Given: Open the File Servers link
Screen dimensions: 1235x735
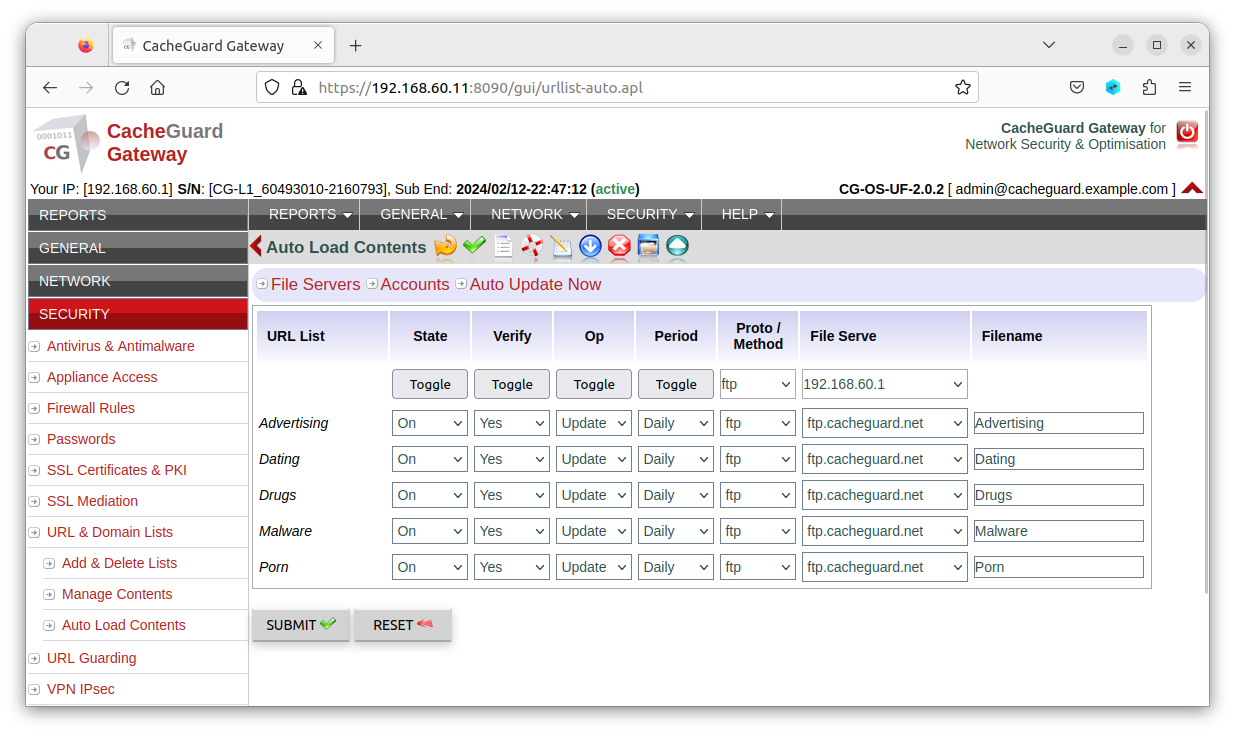Looking at the screenshot, I should click(315, 284).
